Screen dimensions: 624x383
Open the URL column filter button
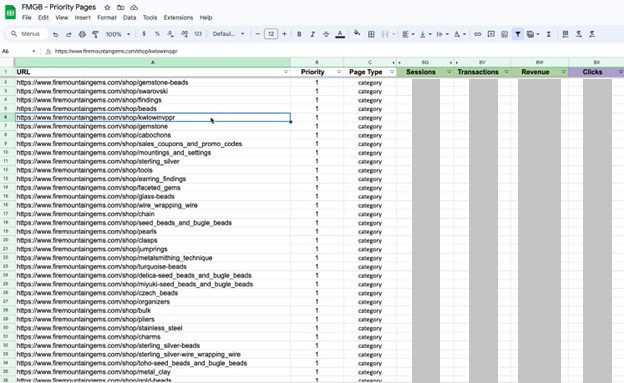[x=285, y=72]
